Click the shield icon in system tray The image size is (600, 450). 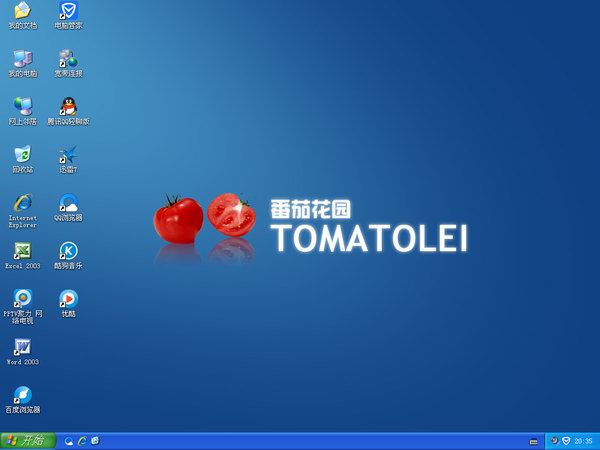point(565,441)
